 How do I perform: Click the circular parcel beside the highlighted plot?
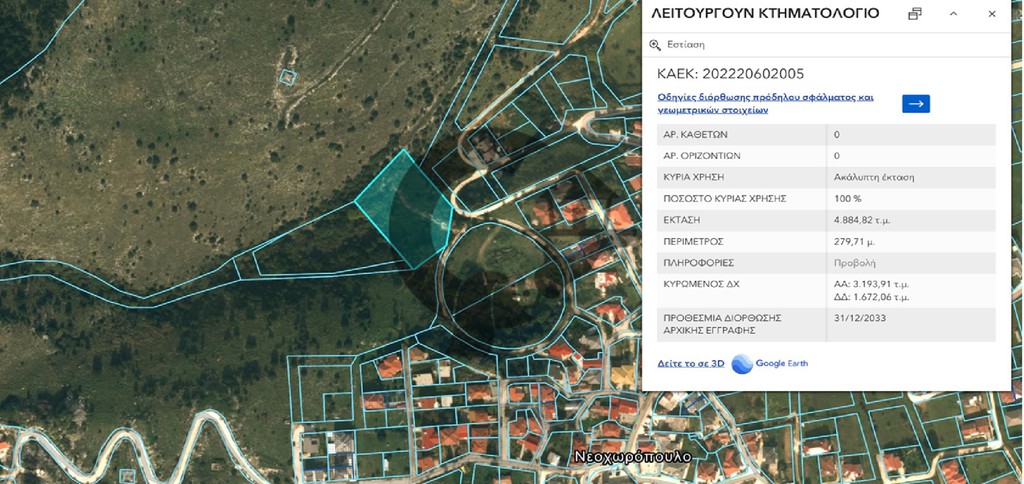pyautogui.click(x=503, y=286)
